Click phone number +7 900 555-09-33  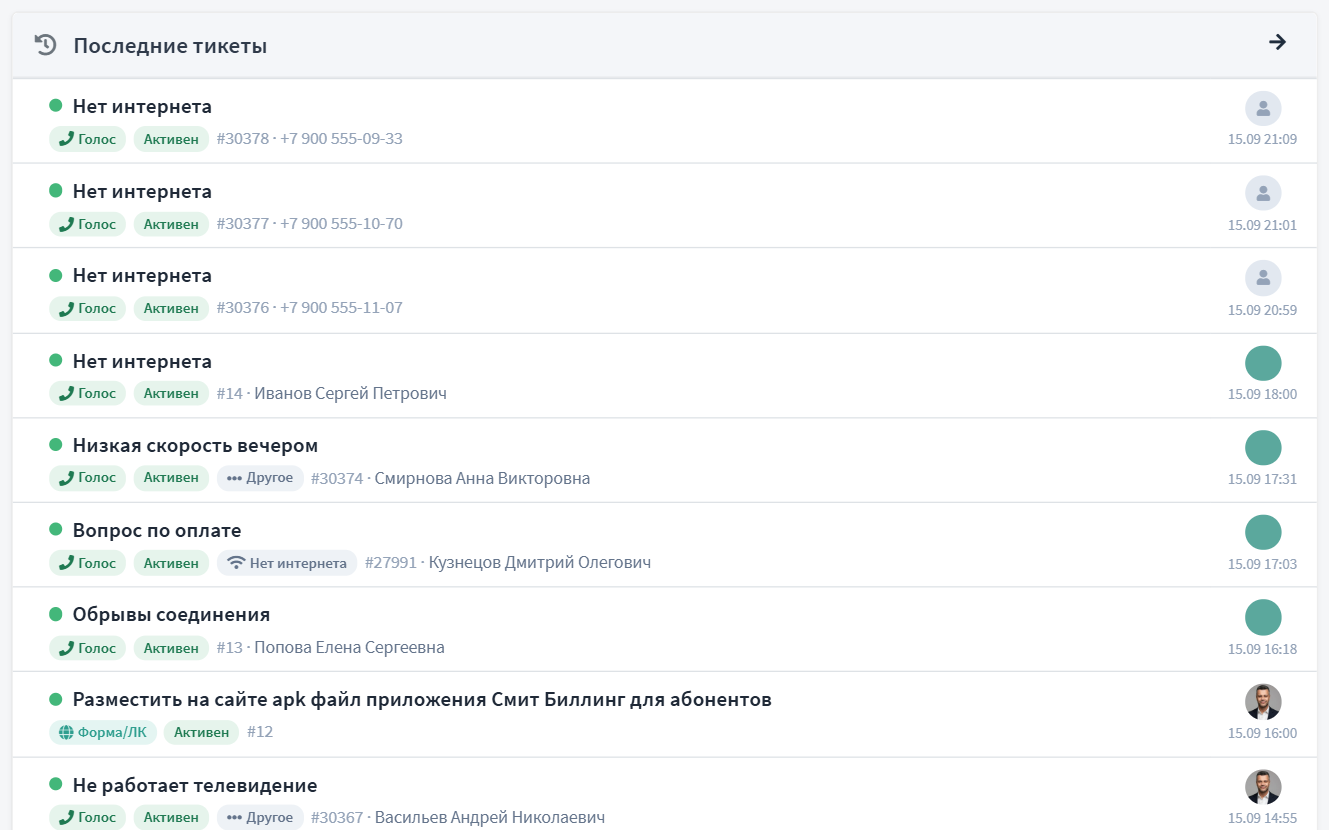[341, 139]
